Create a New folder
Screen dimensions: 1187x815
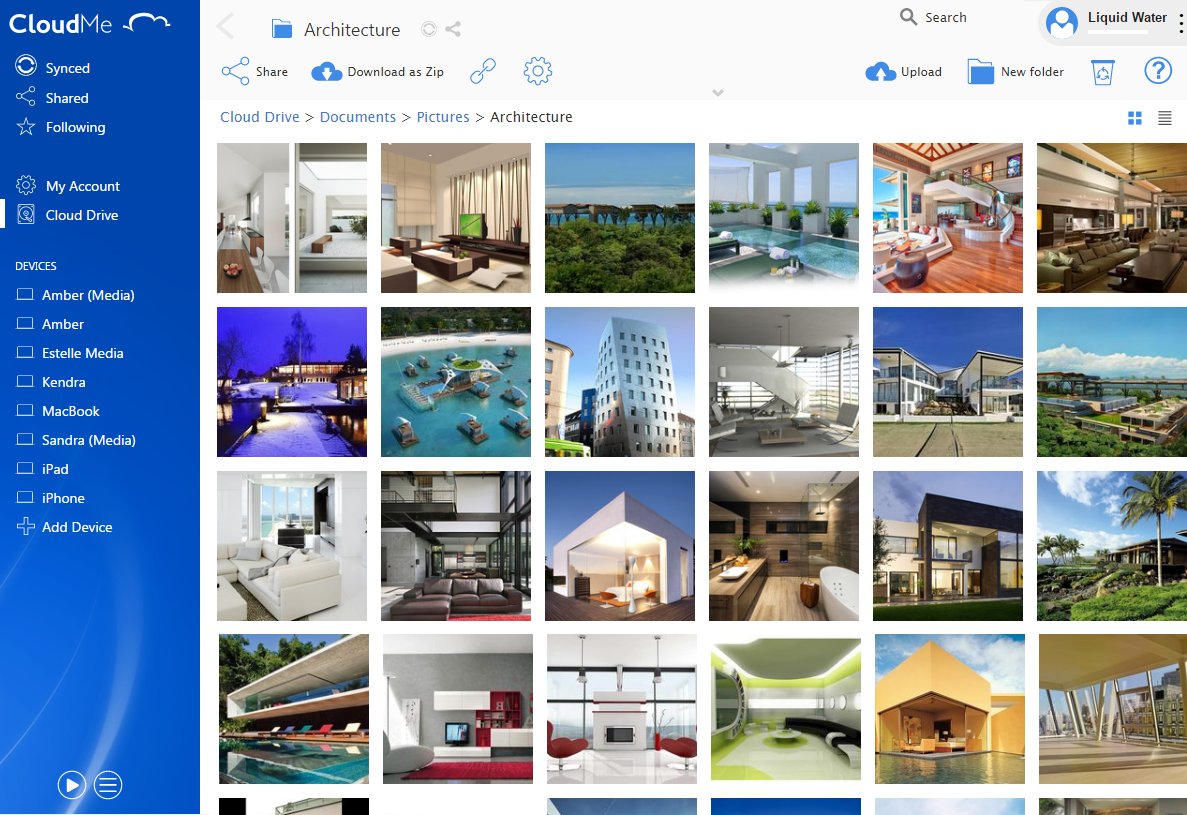(x=1016, y=71)
